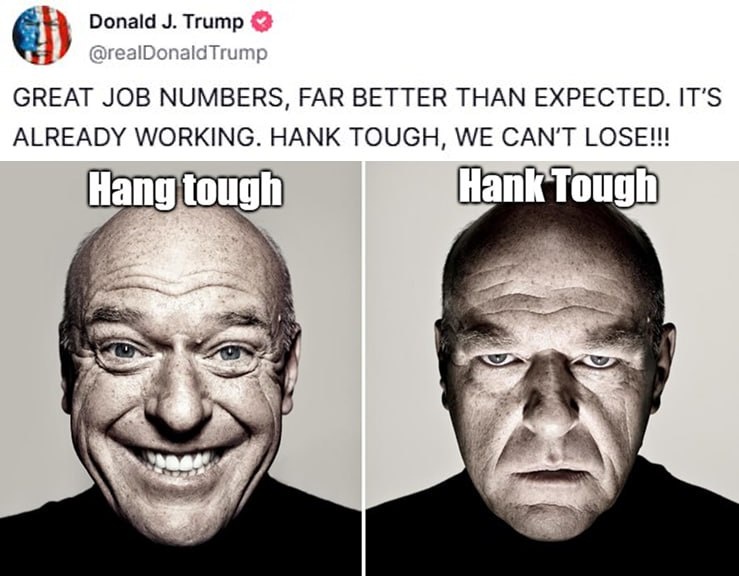Open the left smiling face image
Image resolution: width=739 pixels, height=576 pixels.
tap(181, 369)
